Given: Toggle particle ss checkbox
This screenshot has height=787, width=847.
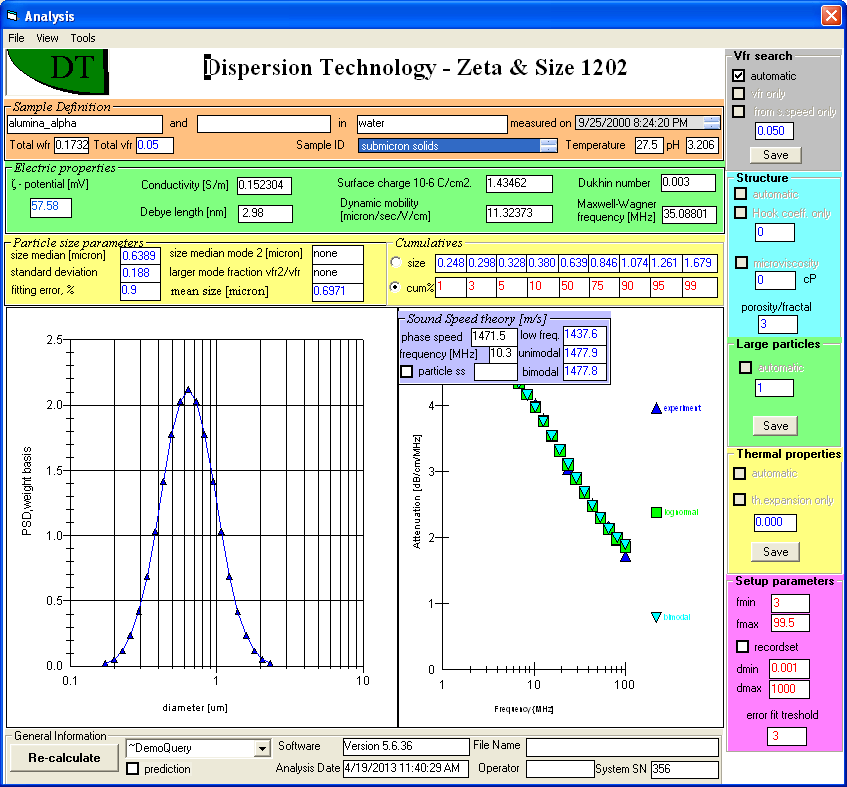Looking at the screenshot, I should tap(407, 372).
